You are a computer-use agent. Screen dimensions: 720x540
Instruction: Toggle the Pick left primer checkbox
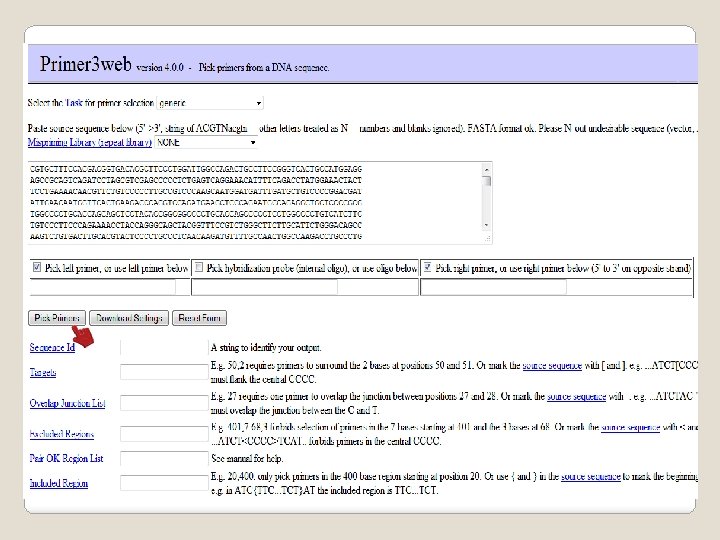point(37,267)
